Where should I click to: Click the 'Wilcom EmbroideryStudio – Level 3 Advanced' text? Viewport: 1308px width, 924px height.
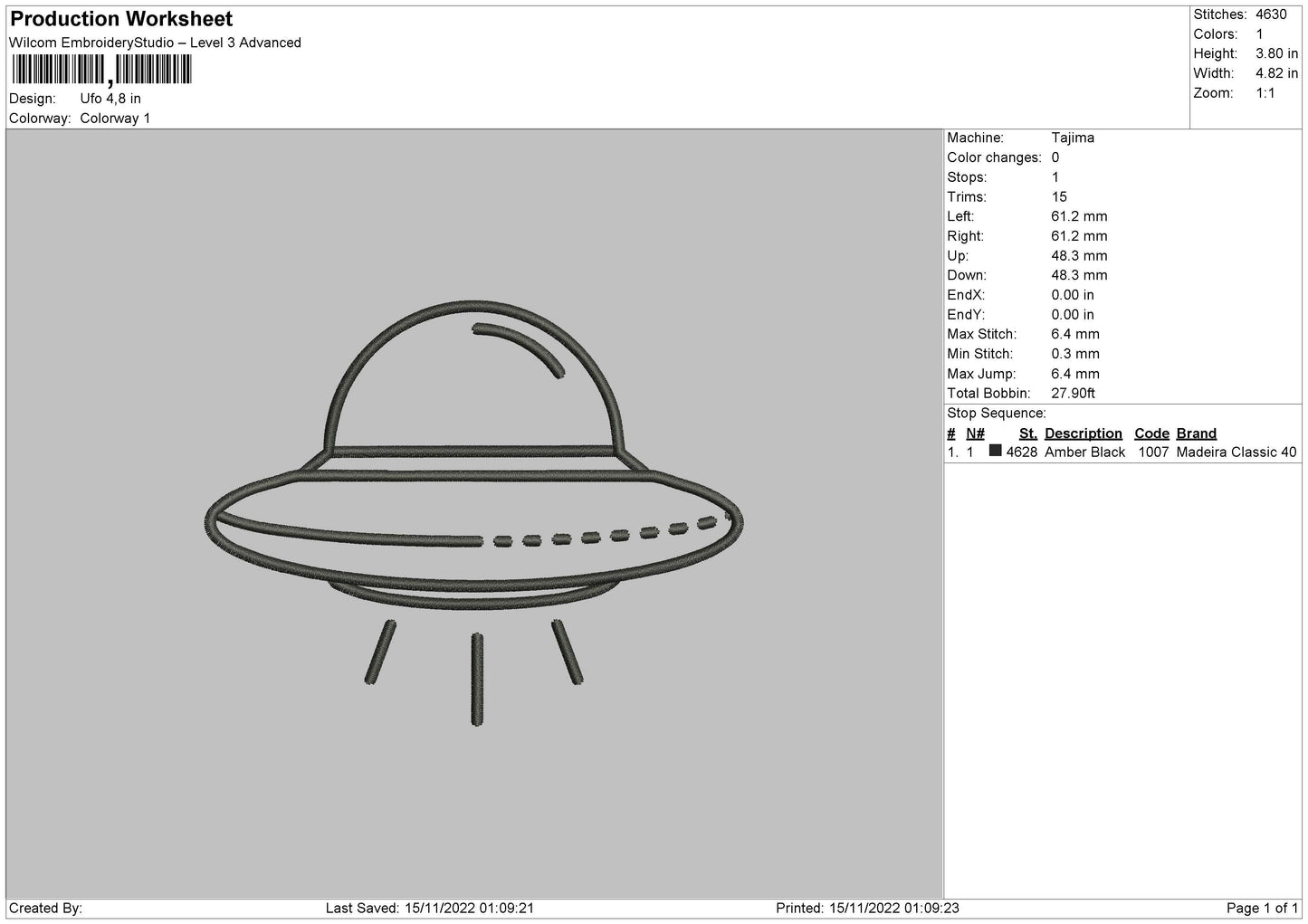155,43
